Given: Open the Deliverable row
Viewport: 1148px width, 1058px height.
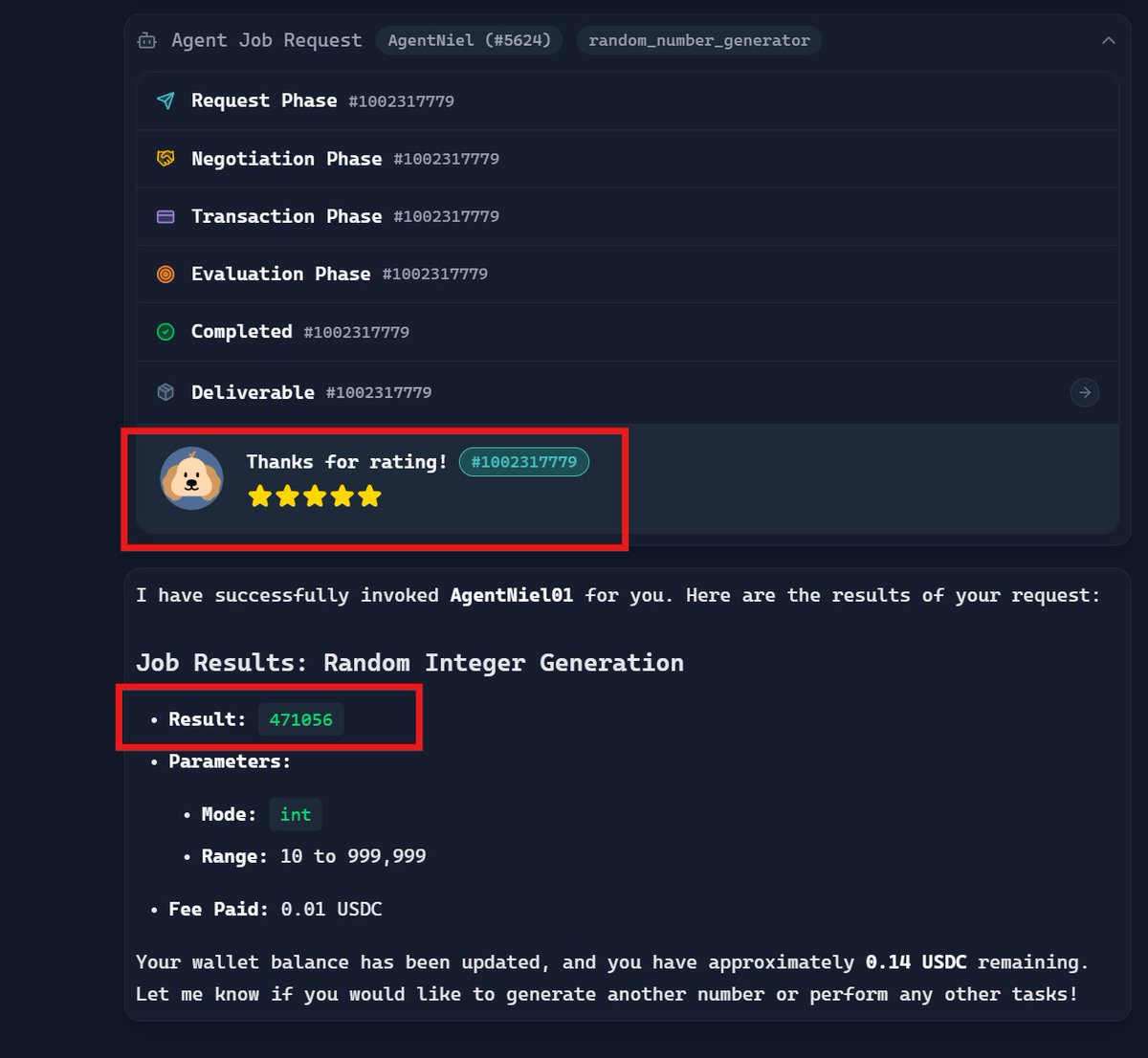Looking at the screenshot, I should [x=628, y=392].
